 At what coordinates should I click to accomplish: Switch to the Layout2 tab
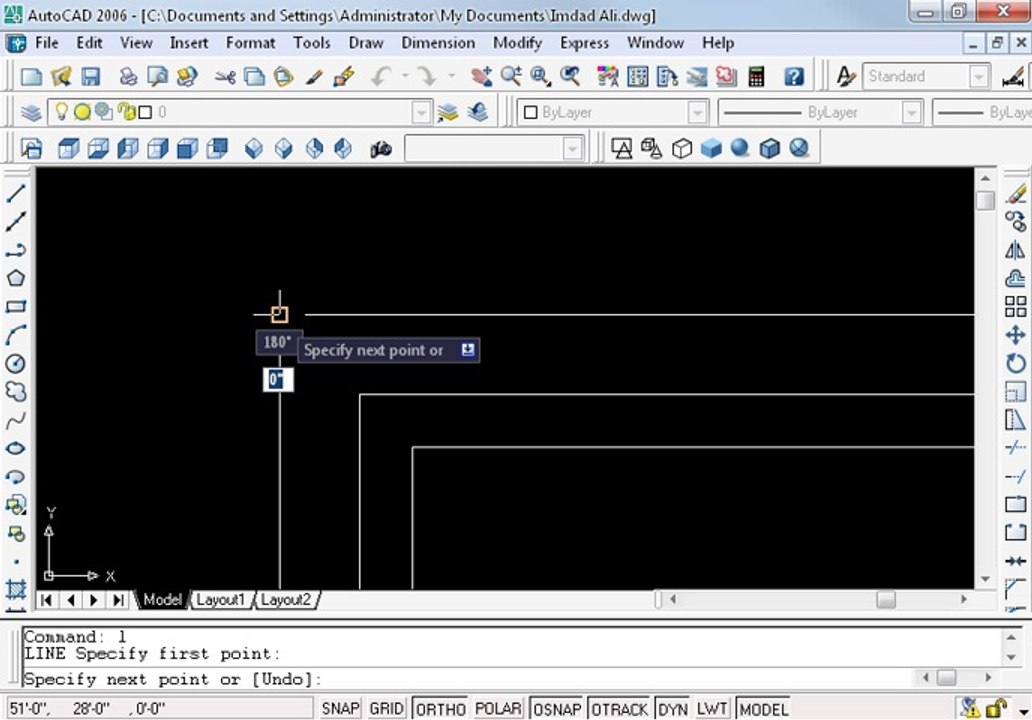(286, 600)
